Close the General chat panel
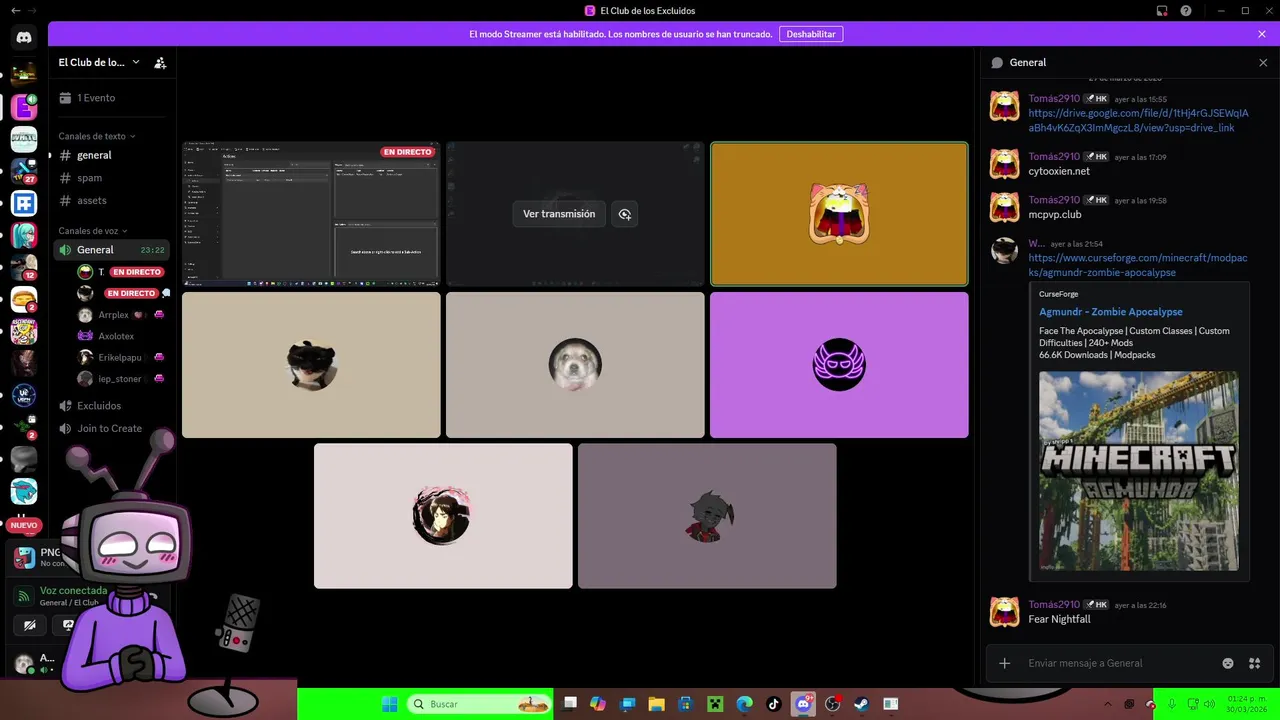The image size is (1280, 720). point(1263,62)
